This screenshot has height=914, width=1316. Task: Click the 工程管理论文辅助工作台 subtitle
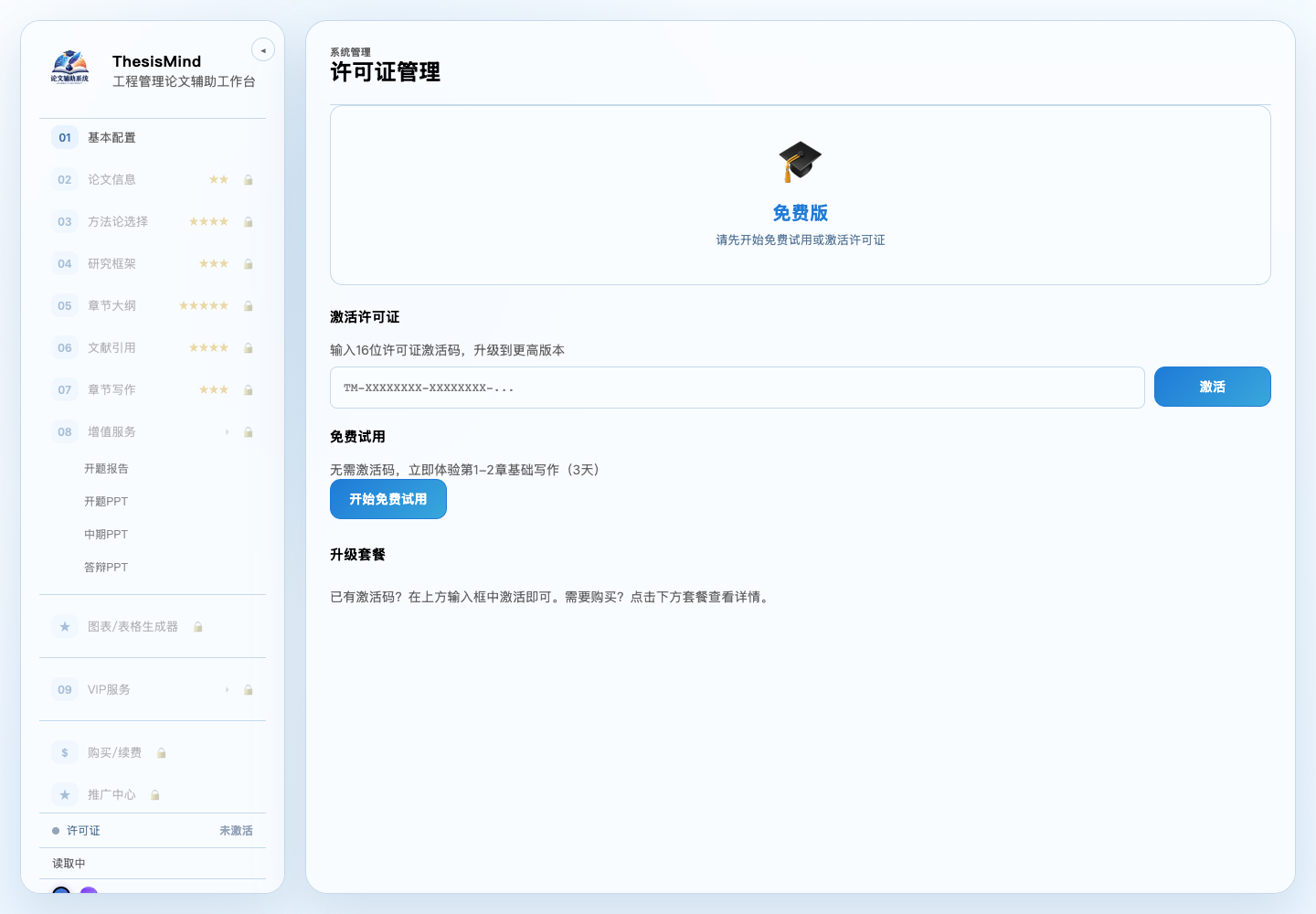point(184,81)
